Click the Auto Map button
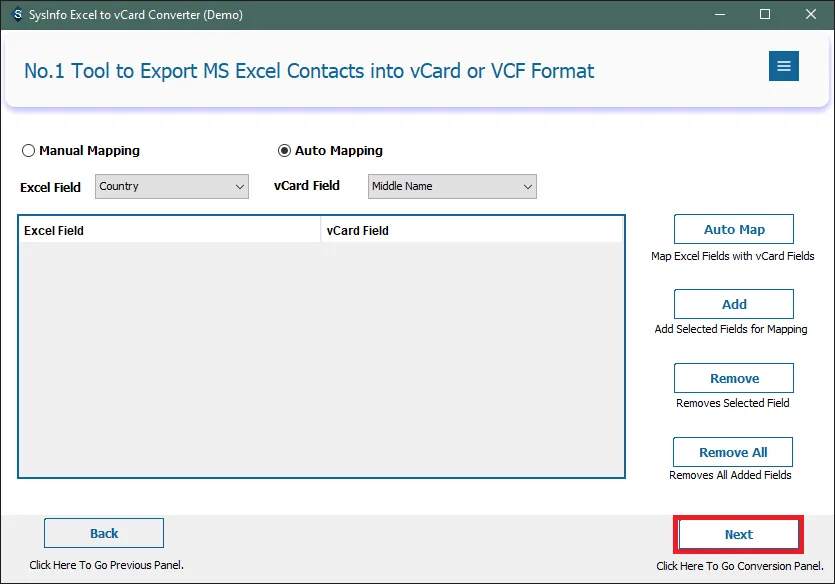835x584 pixels. point(734,229)
